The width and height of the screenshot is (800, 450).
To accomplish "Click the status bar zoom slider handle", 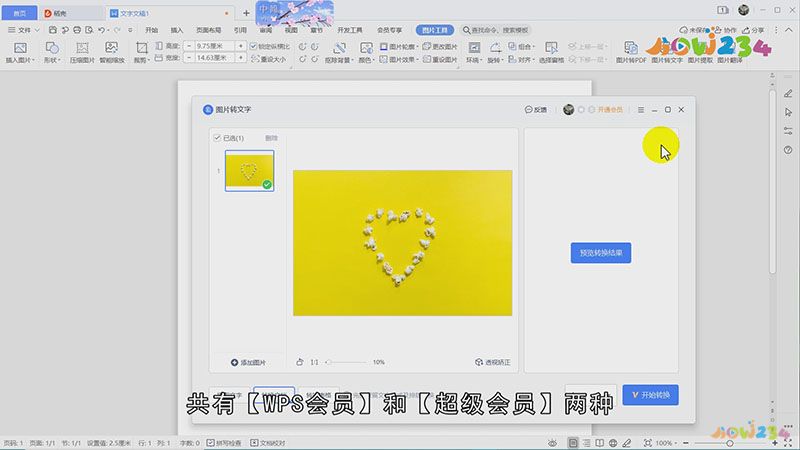I will (730, 443).
